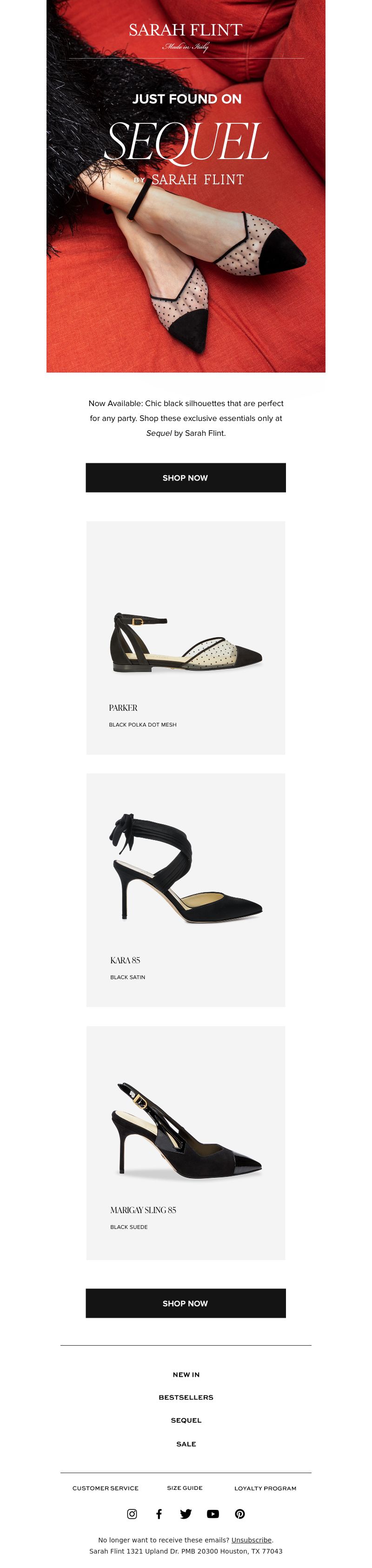Open the BESTSELLERS menu link

tap(186, 1398)
